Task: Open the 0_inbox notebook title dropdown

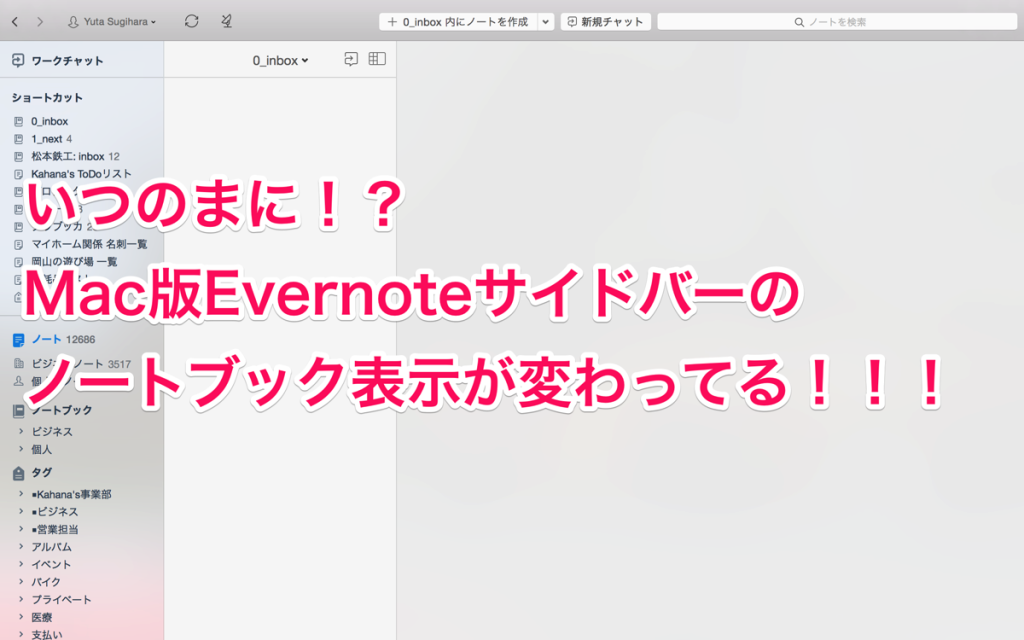Action: click(x=280, y=60)
